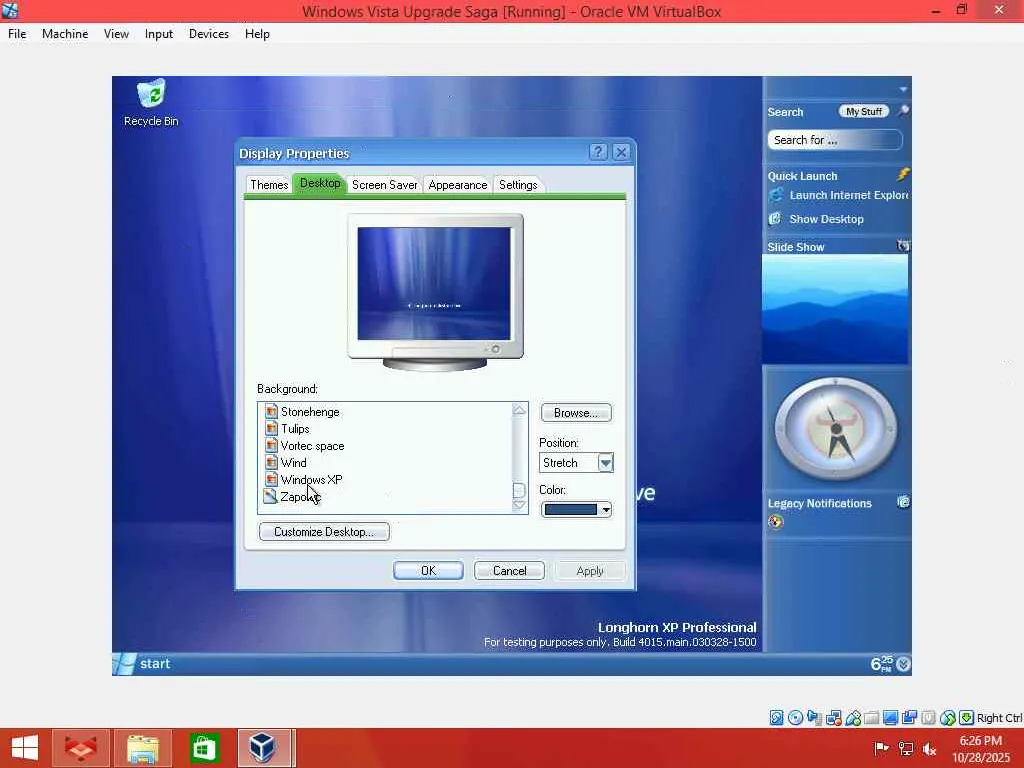Click the optical disc status icon
The height and width of the screenshot is (768, 1024).
point(795,718)
